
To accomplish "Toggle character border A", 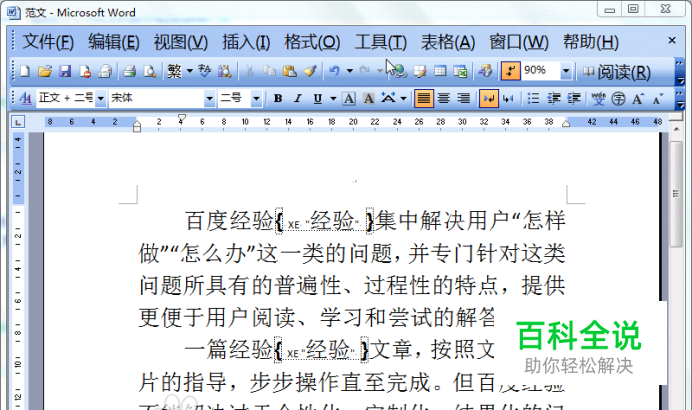I will 349,98.
